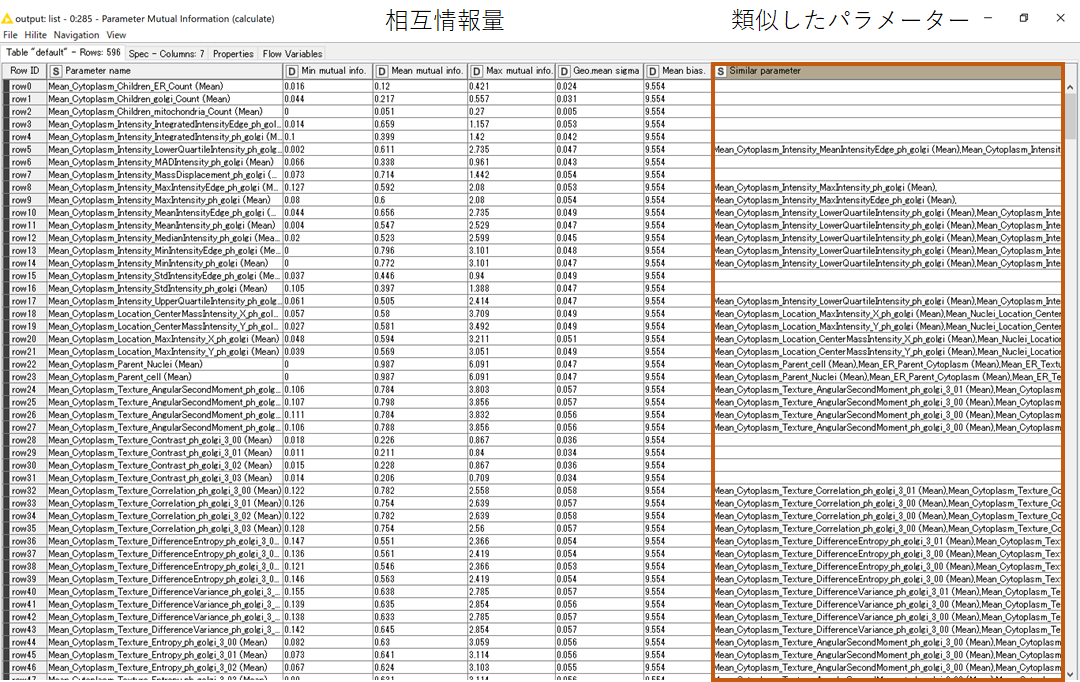
Task: Click the 0.421 max mutual info value in row0
Action: click(512, 86)
